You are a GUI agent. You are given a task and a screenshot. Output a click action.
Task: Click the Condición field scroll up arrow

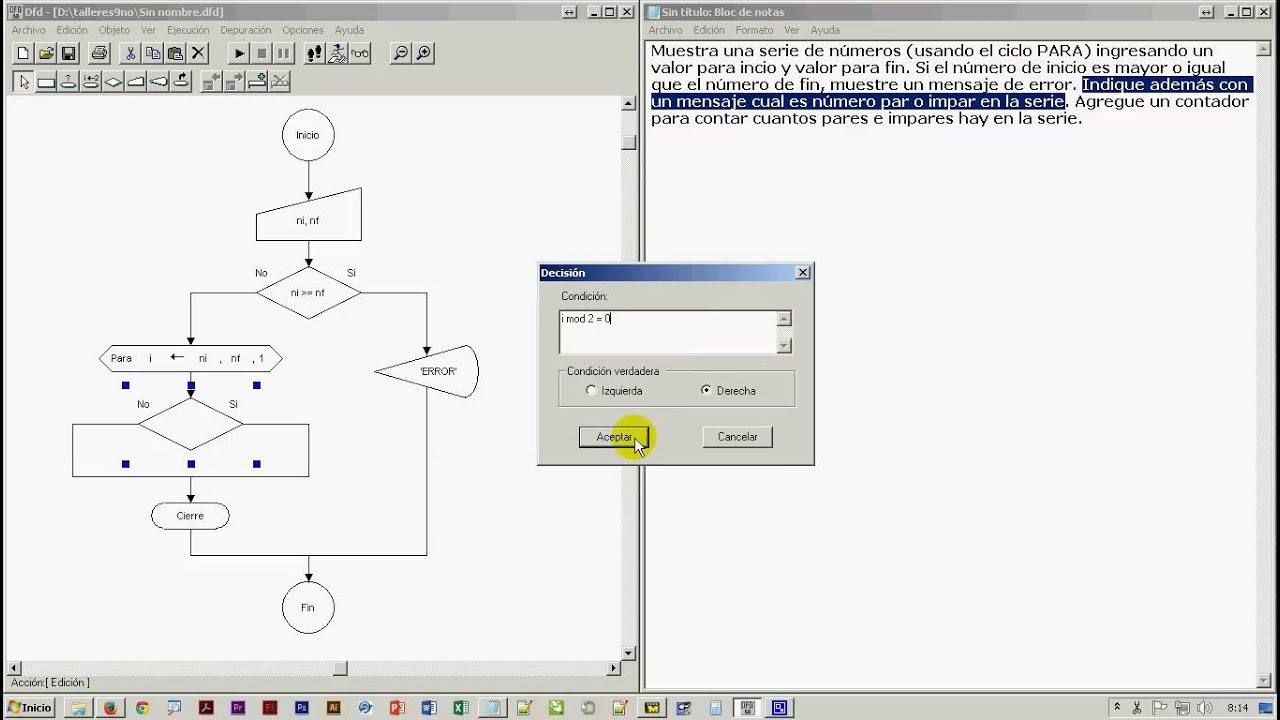(784, 319)
